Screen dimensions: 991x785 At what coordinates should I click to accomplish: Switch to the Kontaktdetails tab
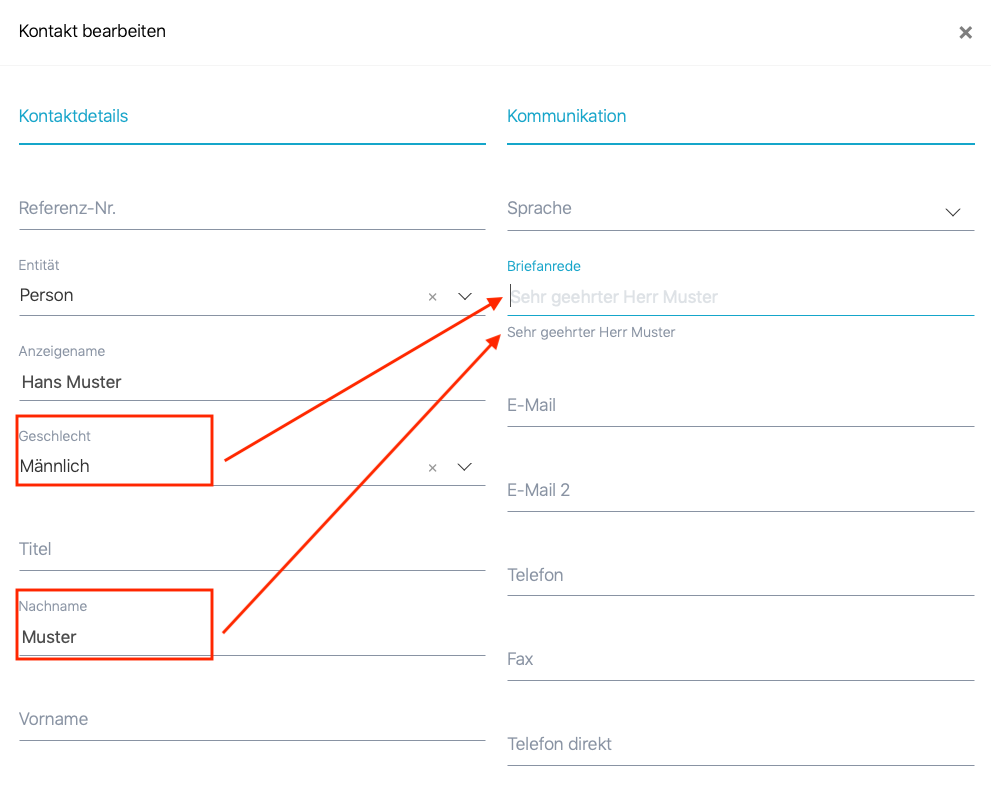click(x=73, y=116)
